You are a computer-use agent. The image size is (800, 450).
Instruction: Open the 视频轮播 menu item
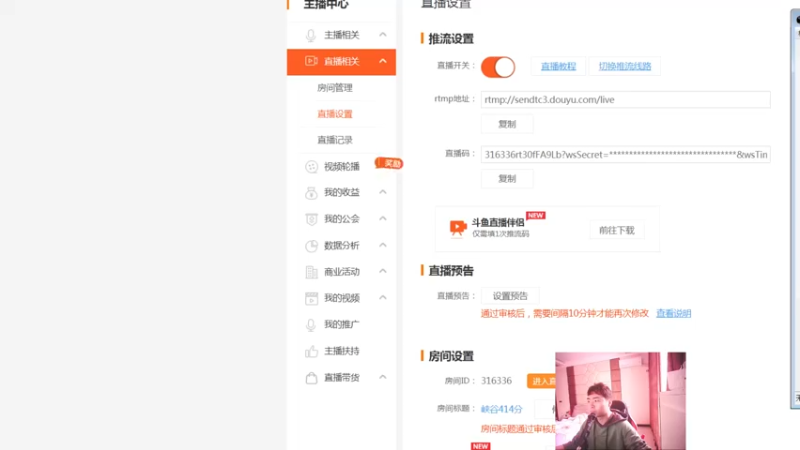[x=342, y=166]
